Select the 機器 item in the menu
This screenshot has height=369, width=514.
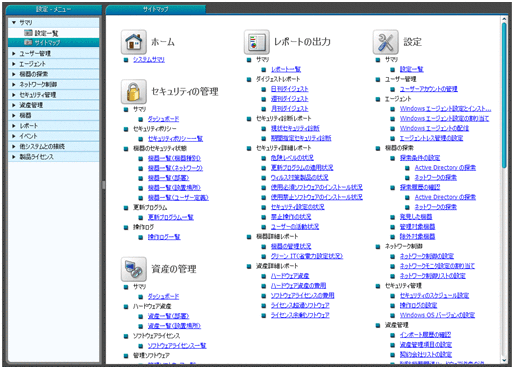(53, 115)
